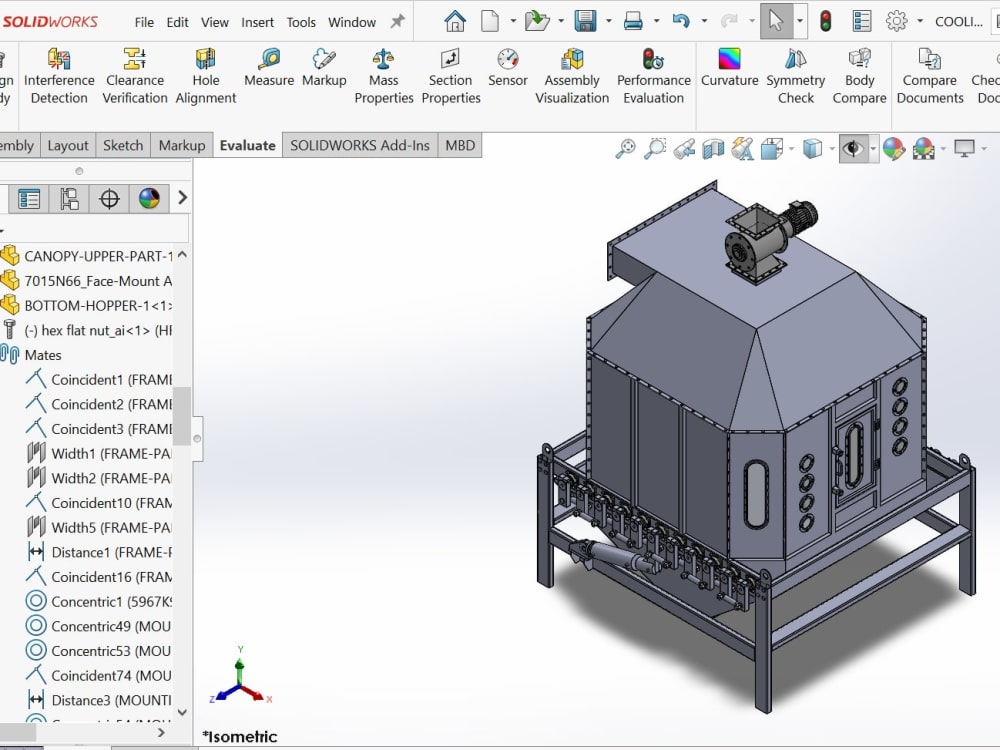Click View Settings monitor icon
The image size is (1000, 750).
tap(964, 149)
